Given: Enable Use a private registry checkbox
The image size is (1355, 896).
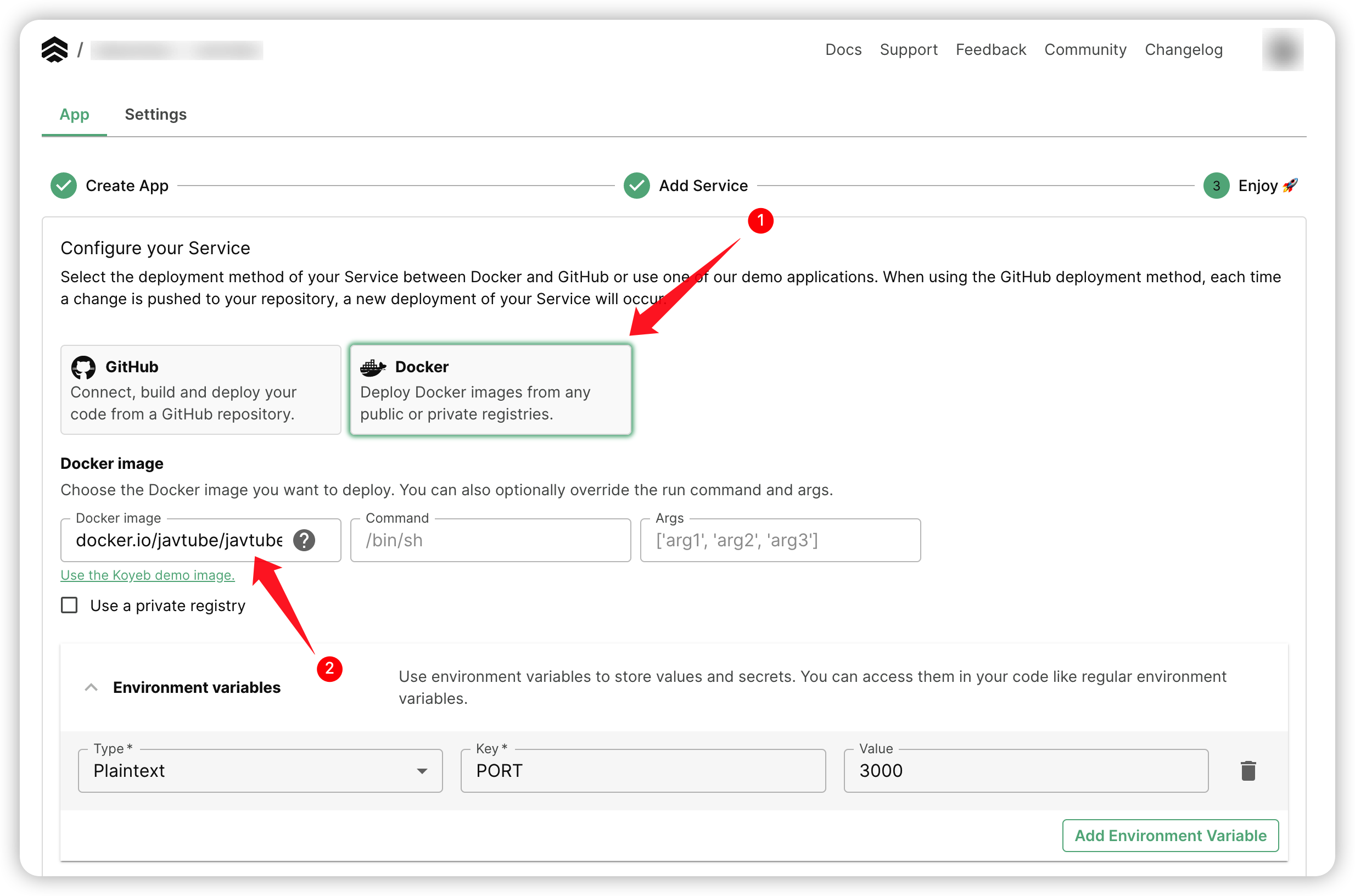Looking at the screenshot, I should click(x=69, y=605).
